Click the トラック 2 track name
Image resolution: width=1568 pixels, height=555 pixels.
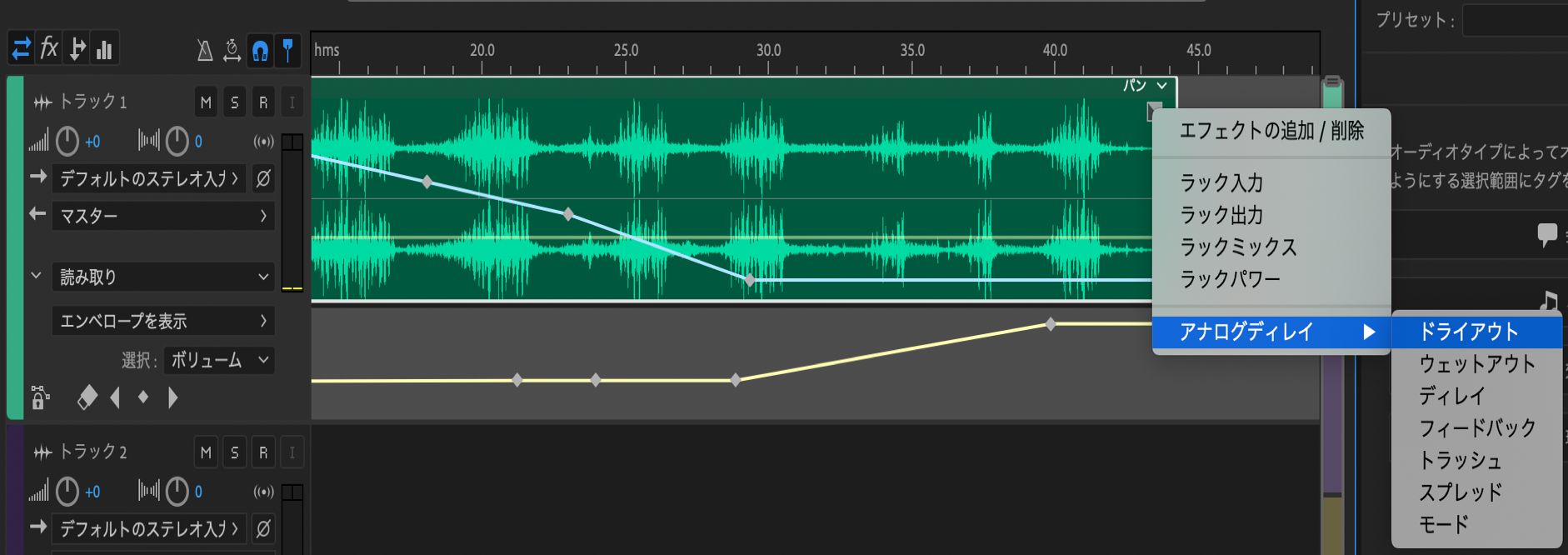point(92,452)
